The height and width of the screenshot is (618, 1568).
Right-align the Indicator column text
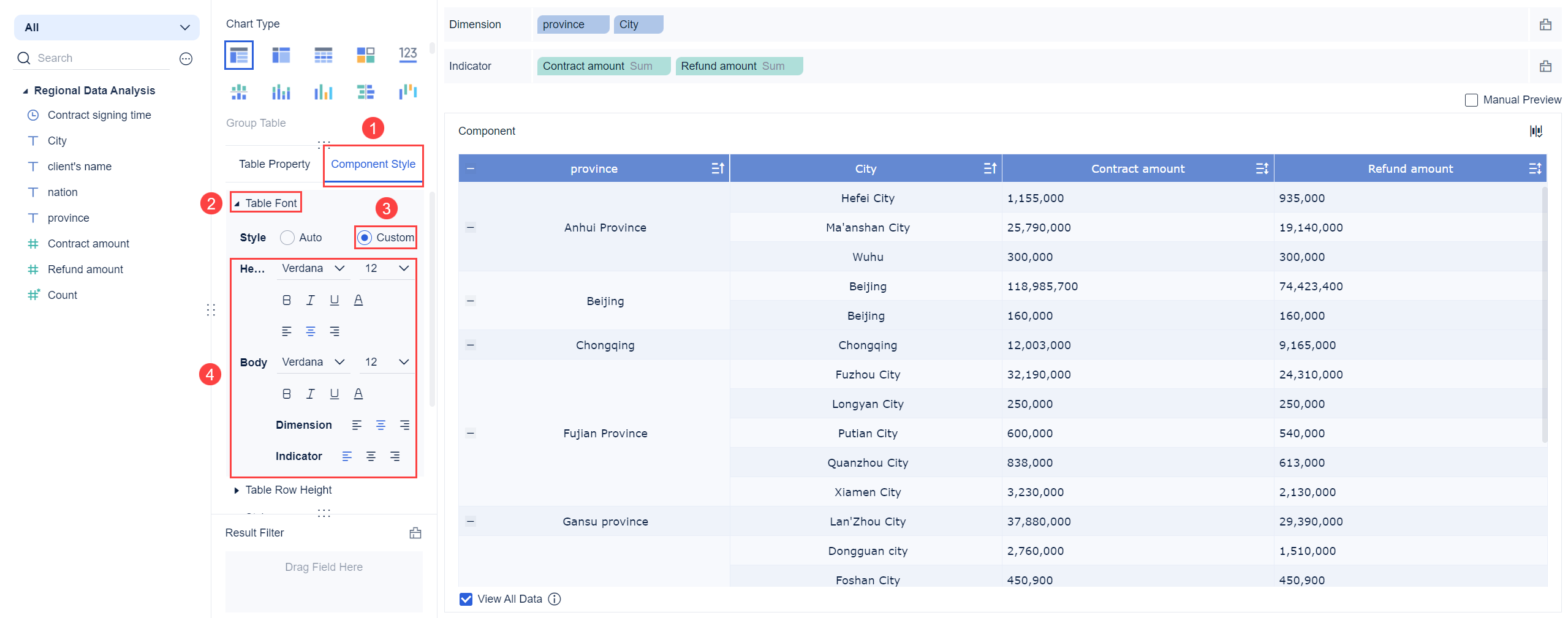pos(395,456)
